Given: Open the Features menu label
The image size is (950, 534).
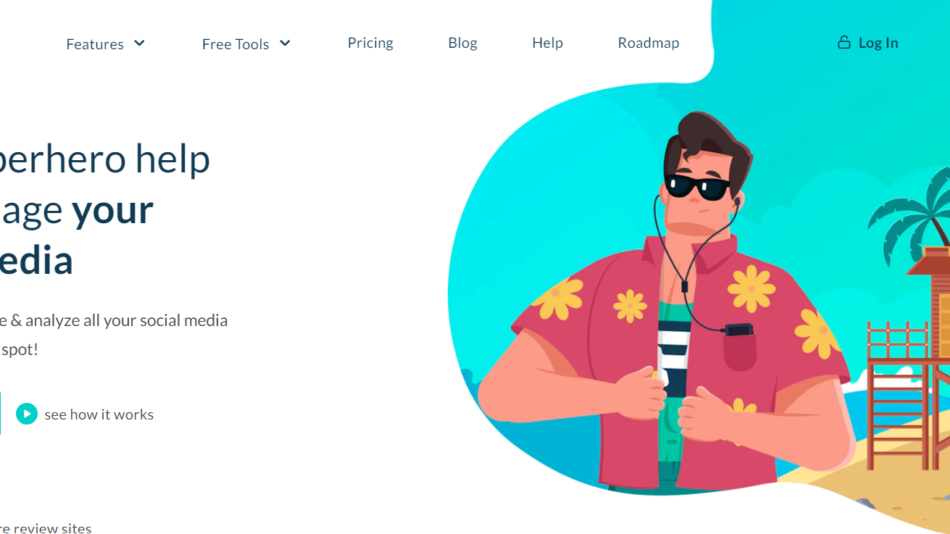Looking at the screenshot, I should [x=95, y=44].
